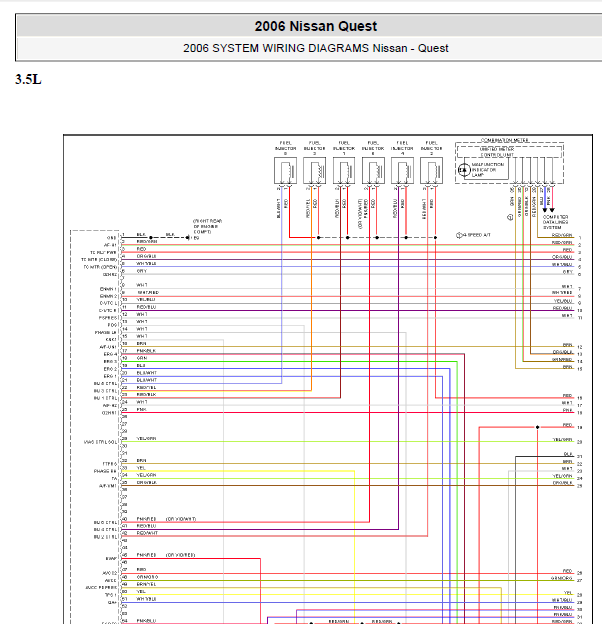Image resolution: width=602 pixels, height=624 pixels.
Task: Click the fuel injector symbol with BLU/WHT wire
Action: (285, 170)
